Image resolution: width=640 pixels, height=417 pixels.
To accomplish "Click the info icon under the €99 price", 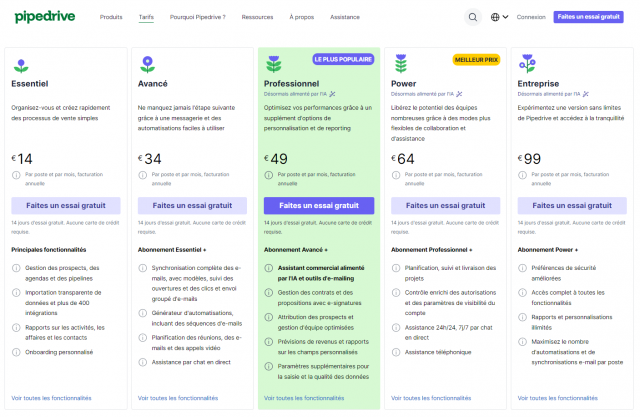I will [522, 175].
